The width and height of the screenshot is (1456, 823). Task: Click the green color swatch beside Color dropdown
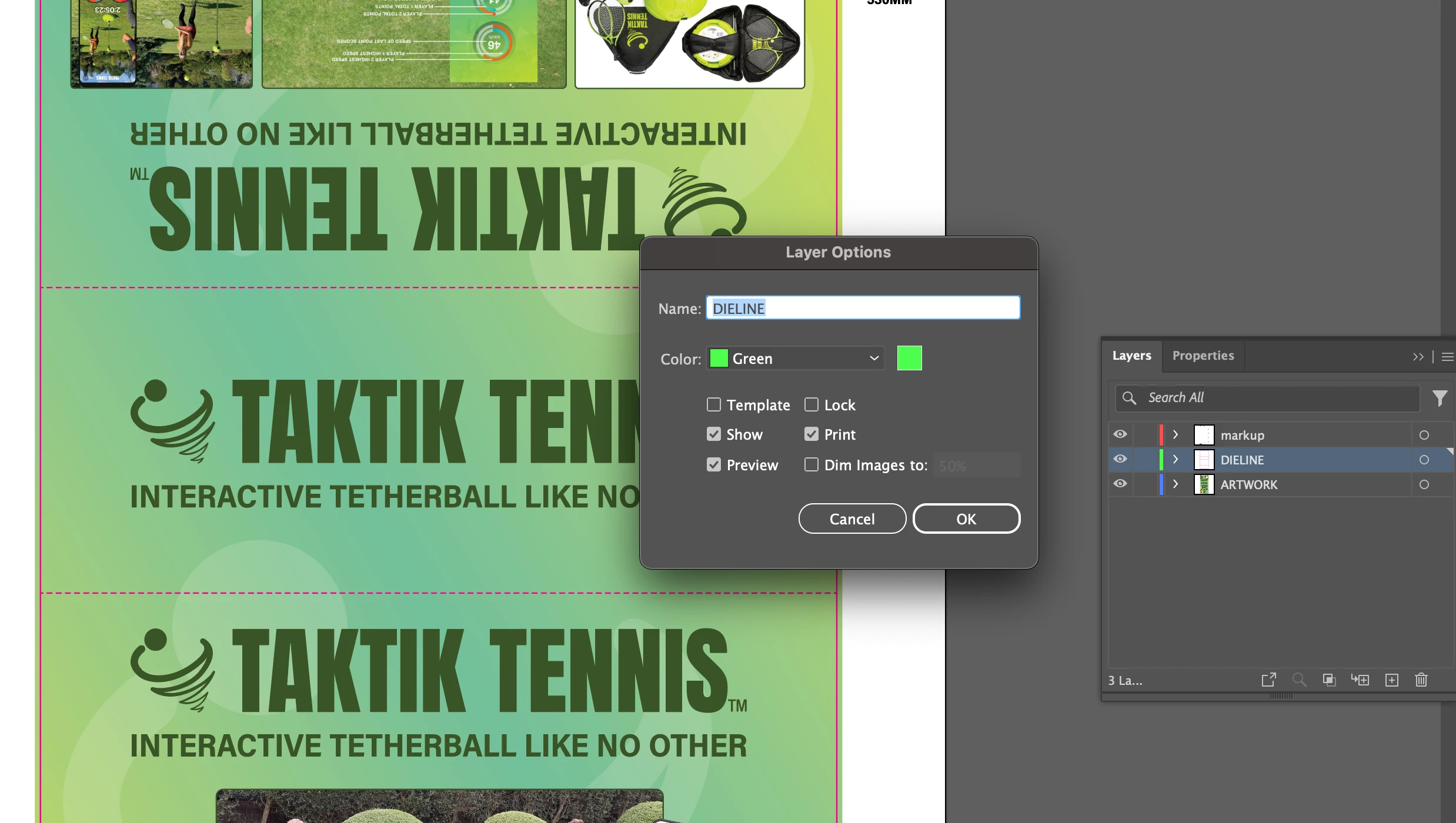[x=909, y=358]
